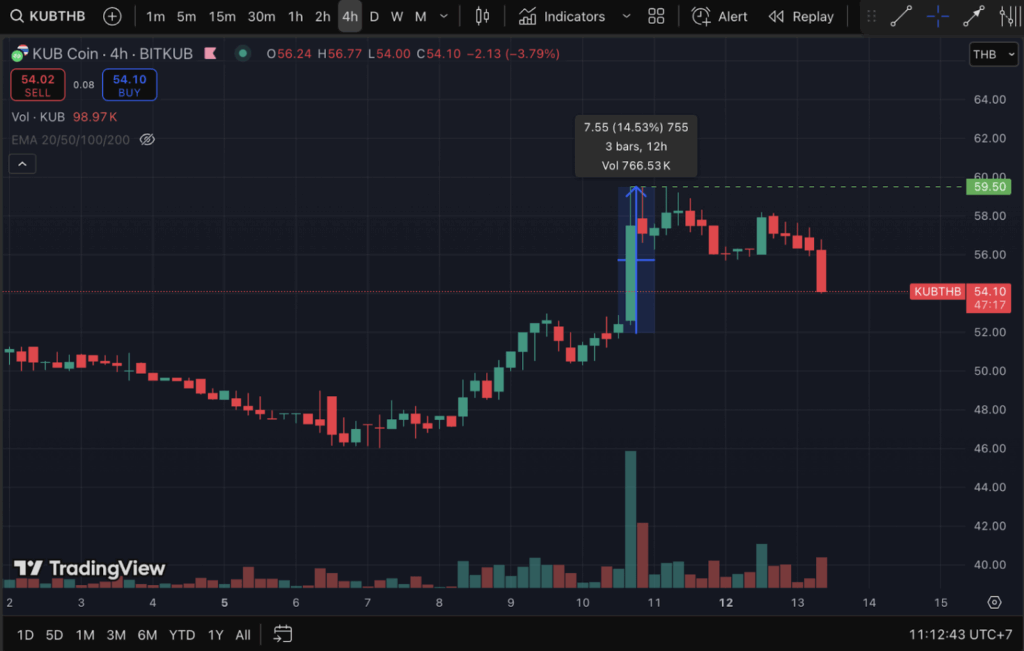Select the trend line drawing tool
This screenshot has height=651, width=1024.
tap(901, 16)
